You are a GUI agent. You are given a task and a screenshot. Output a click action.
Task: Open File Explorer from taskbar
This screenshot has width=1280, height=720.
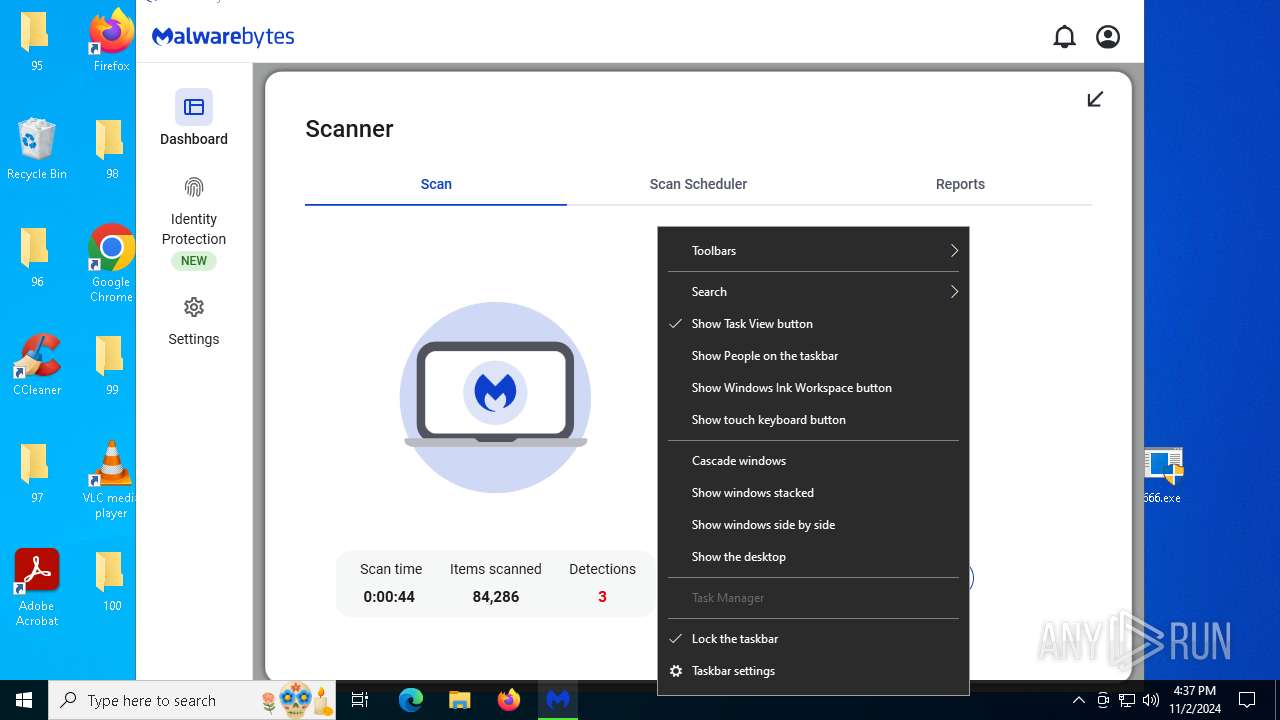(459, 700)
